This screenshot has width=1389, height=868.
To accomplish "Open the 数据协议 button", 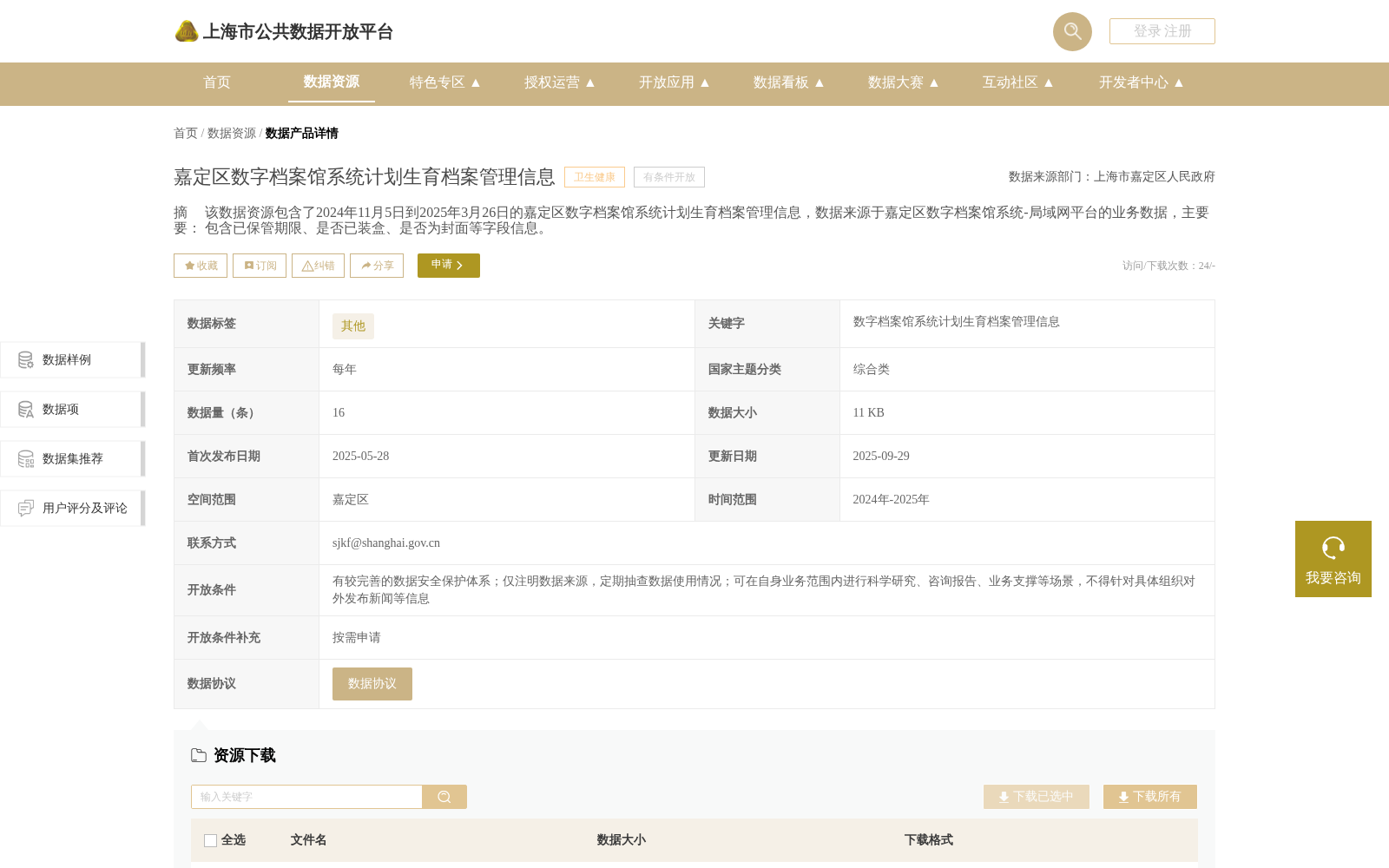I will [372, 684].
